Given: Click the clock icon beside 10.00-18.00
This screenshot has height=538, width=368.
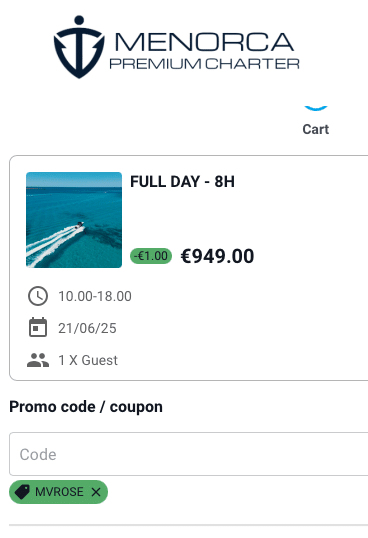Looking at the screenshot, I should point(38,296).
